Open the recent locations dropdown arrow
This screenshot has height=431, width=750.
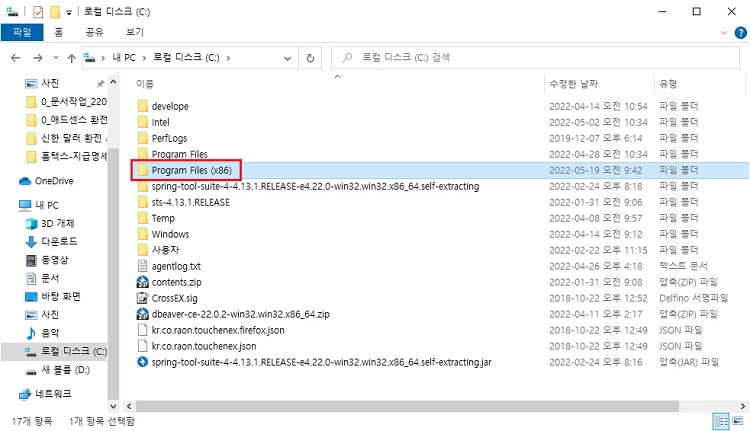click(x=55, y=58)
